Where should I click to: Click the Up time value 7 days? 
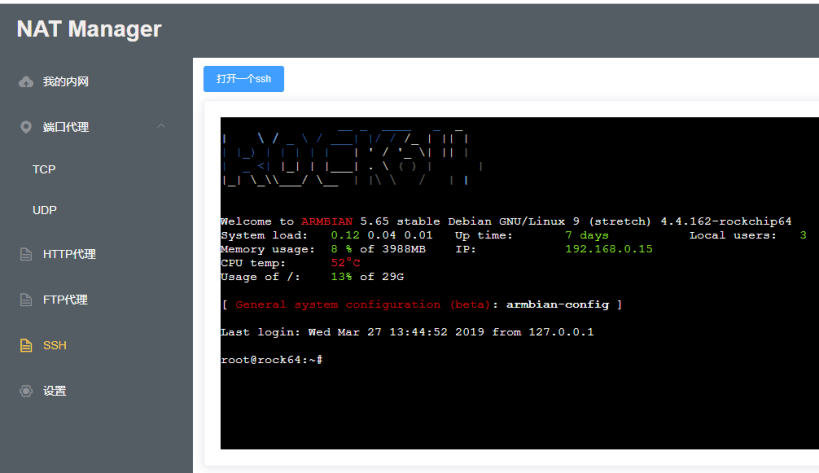[587, 235]
